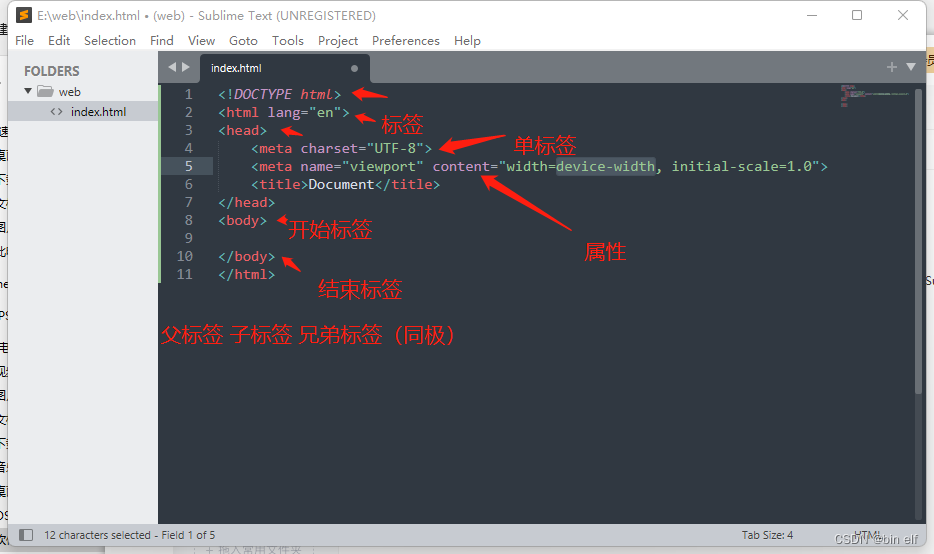Open the Selection menu
This screenshot has width=934, height=554.
click(x=110, y=41)
